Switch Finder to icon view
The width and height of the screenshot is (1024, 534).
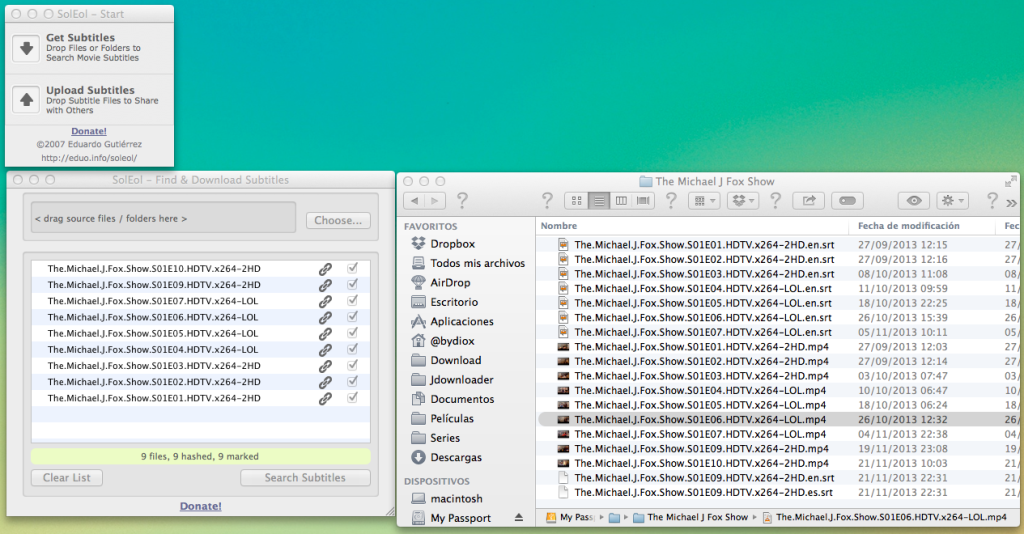click(576, 201)
